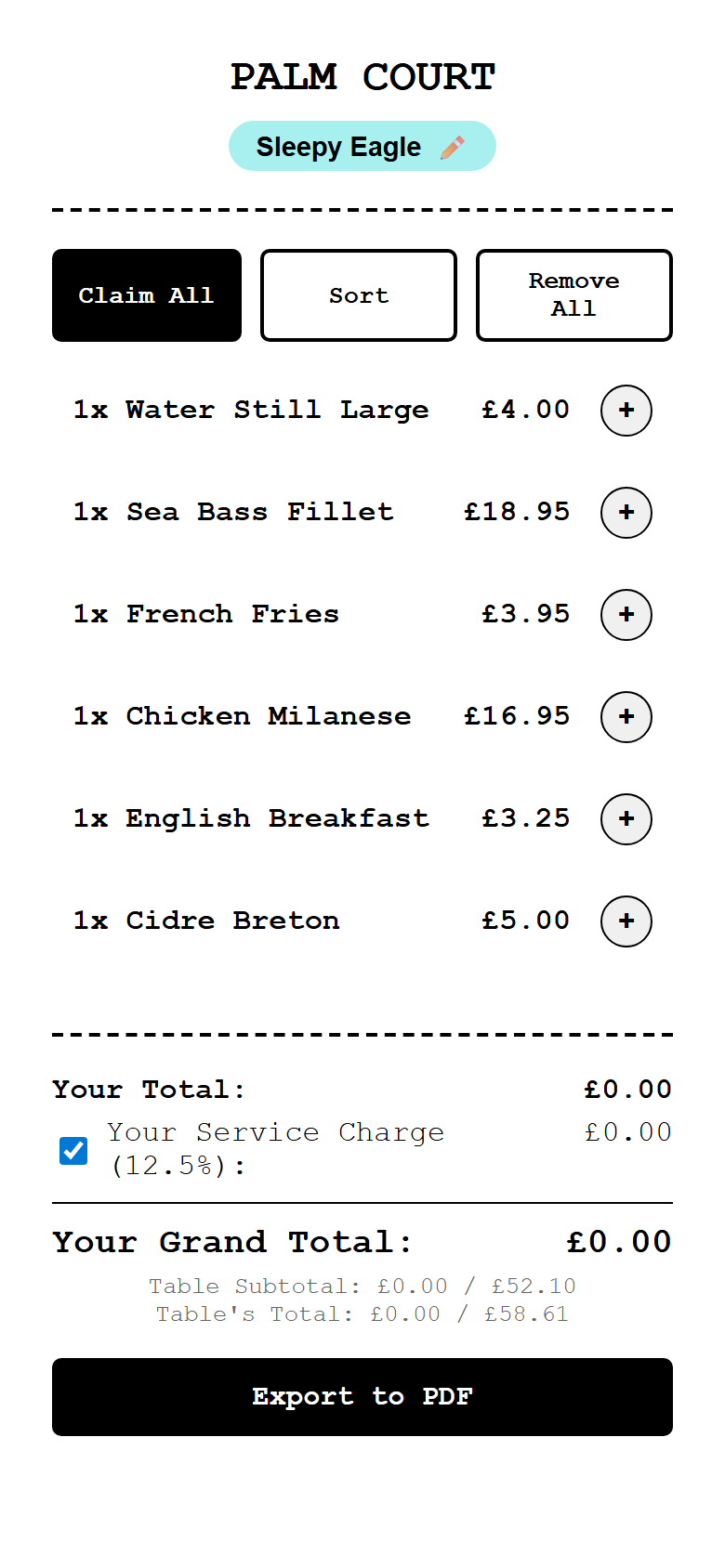Select the Cidre Breton item label
This screenshot has height=1568, width=725.
point(232,921)
